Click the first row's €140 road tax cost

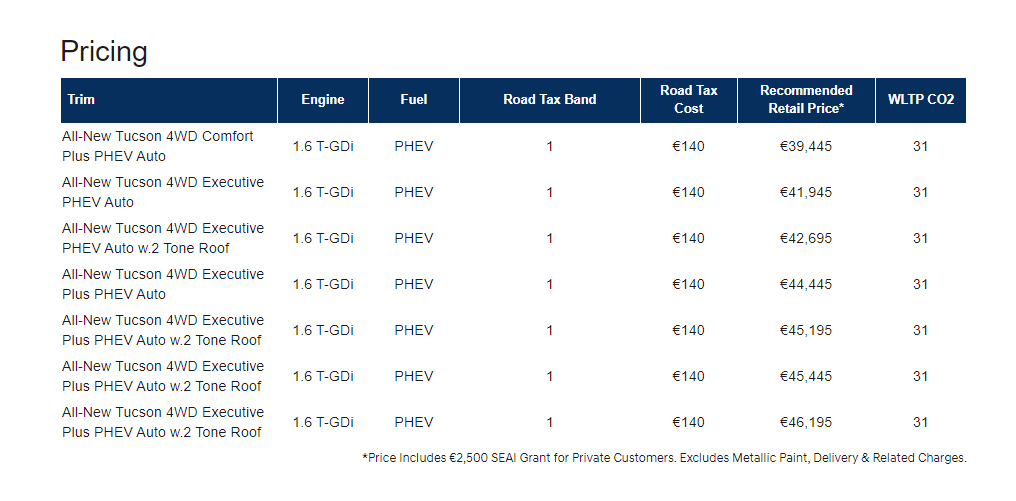pyautogui.click(x=689, y=146)
